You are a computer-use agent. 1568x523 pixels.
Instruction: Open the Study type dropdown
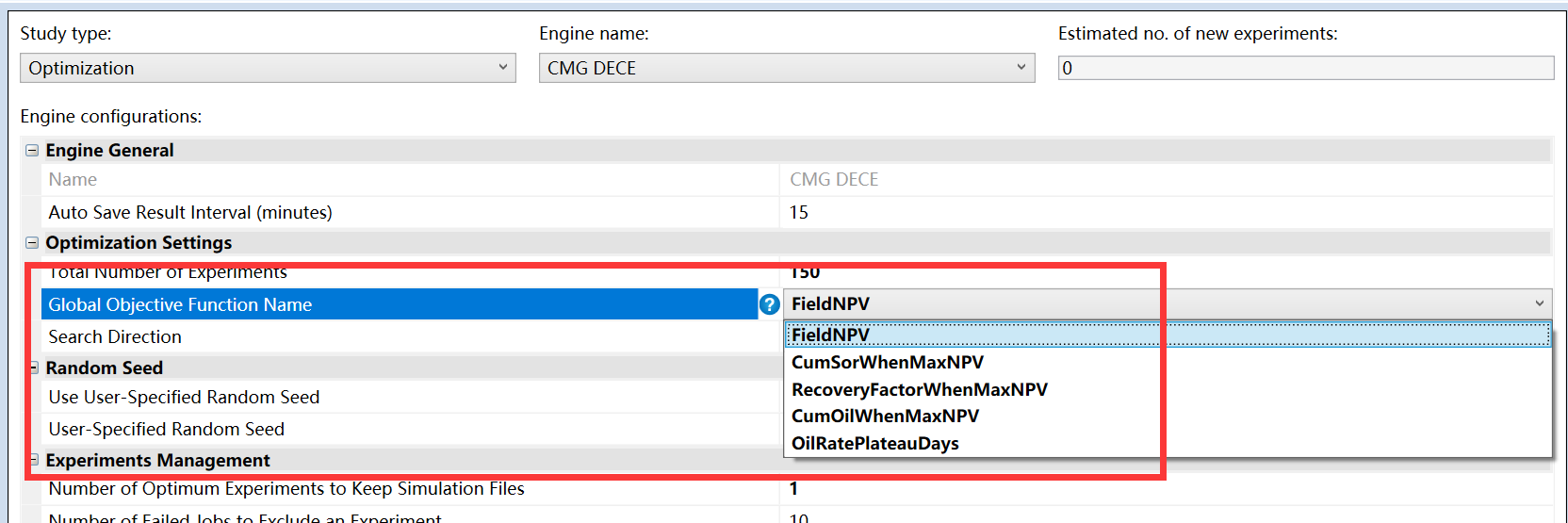[268, 68]
